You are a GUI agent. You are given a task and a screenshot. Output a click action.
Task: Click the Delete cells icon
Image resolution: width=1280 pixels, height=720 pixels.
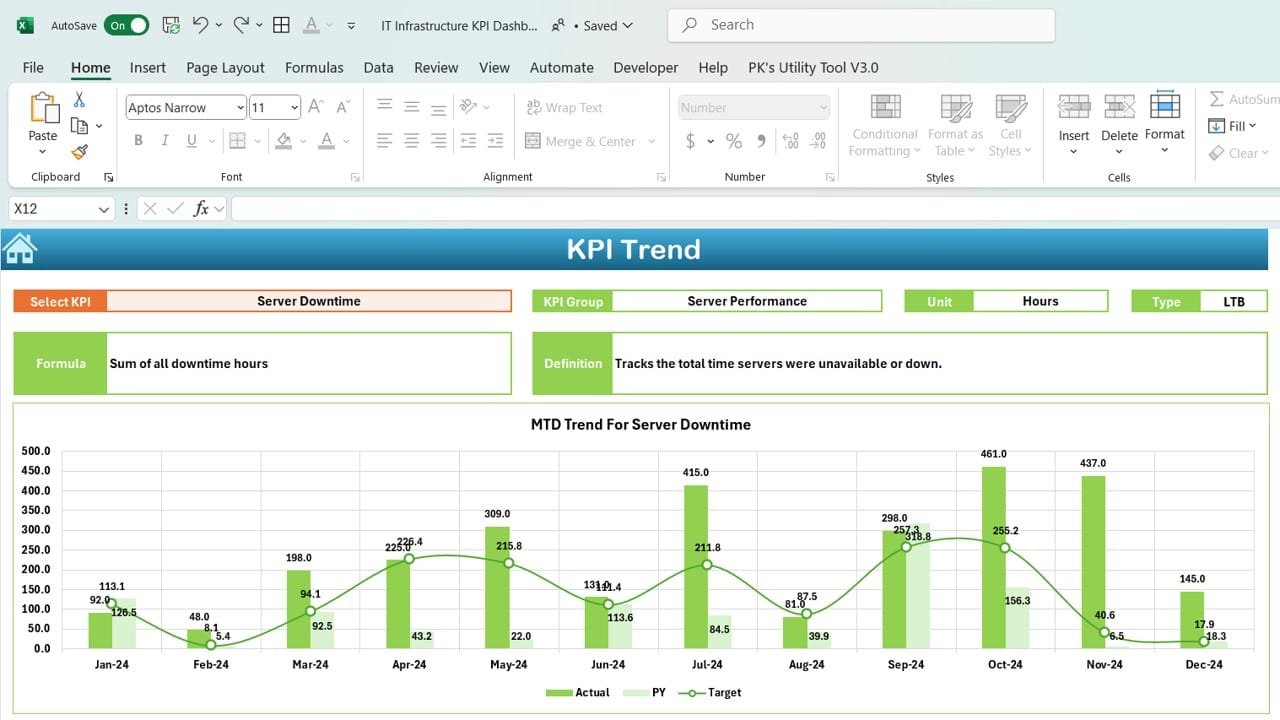pyautogui.click(x=1119, y=107)
